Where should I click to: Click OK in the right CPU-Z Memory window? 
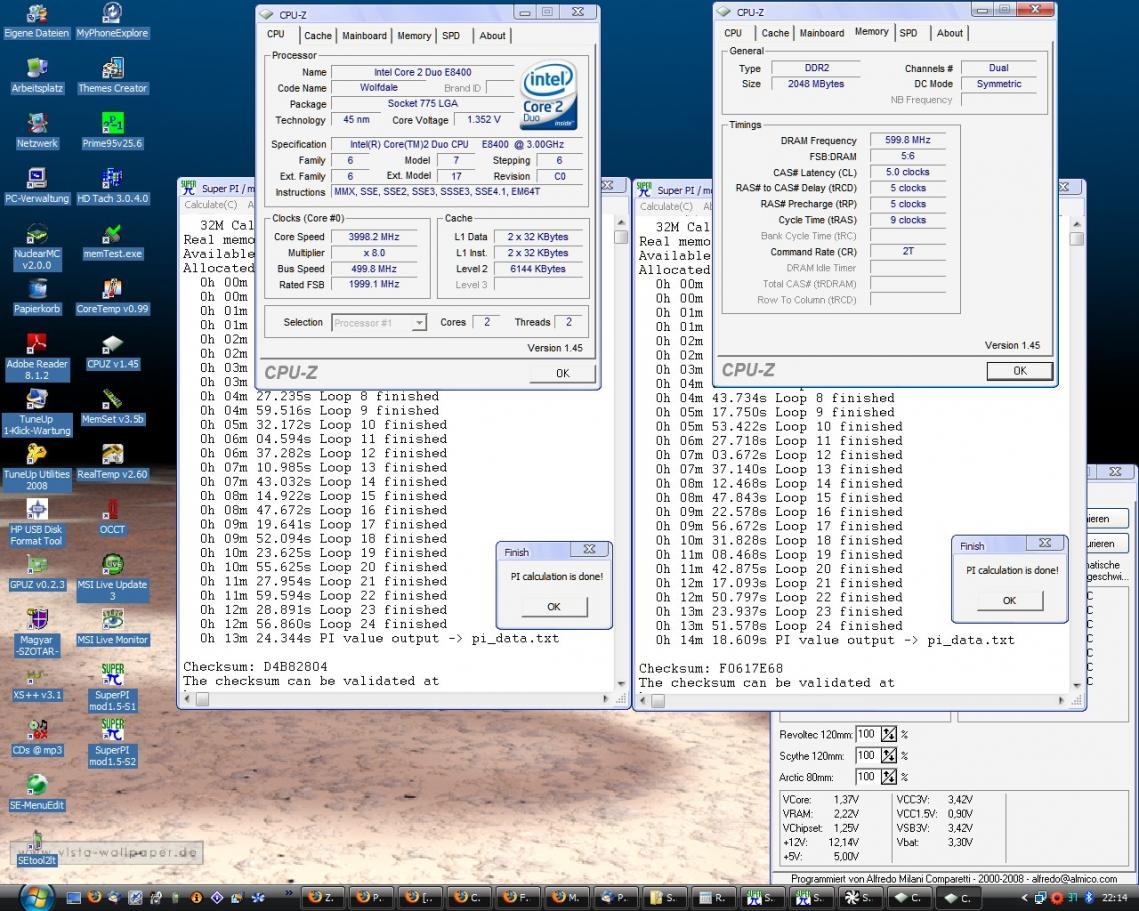pyautogui.click(x=1020, y=371)
